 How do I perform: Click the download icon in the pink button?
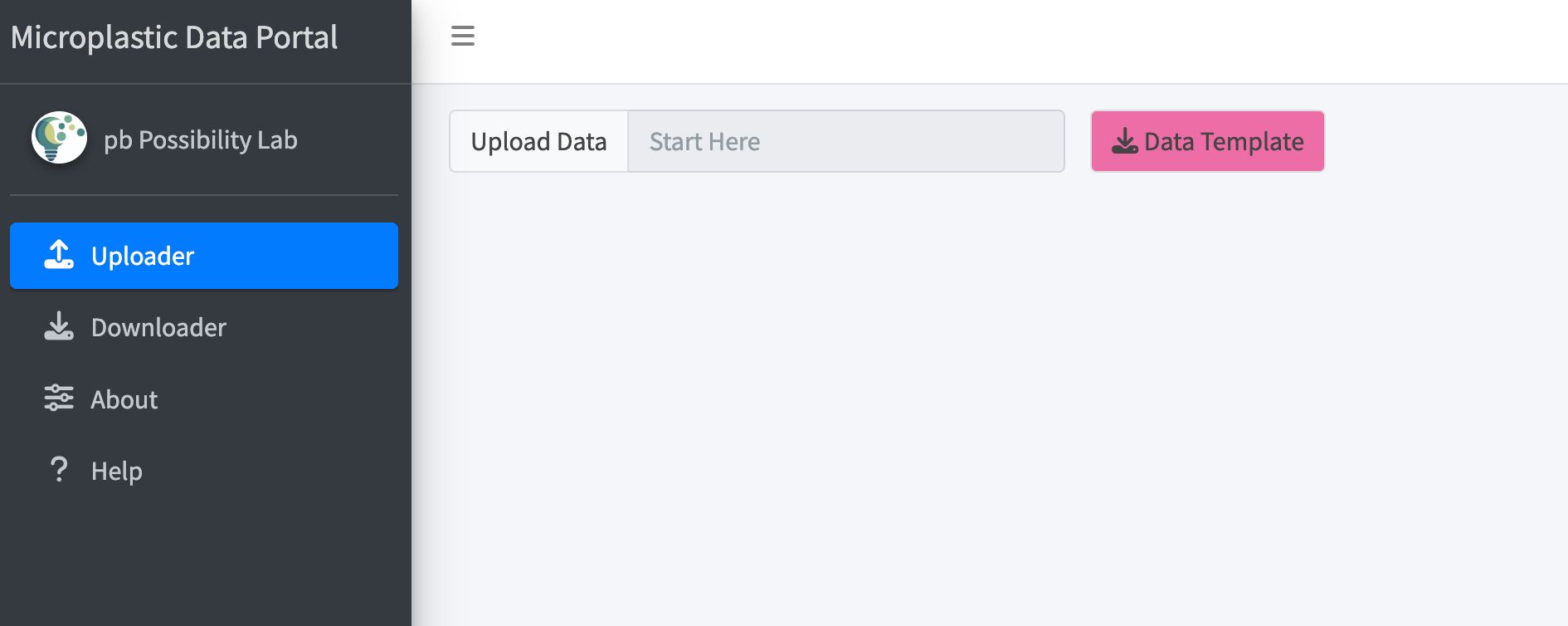click(1124, 141)
